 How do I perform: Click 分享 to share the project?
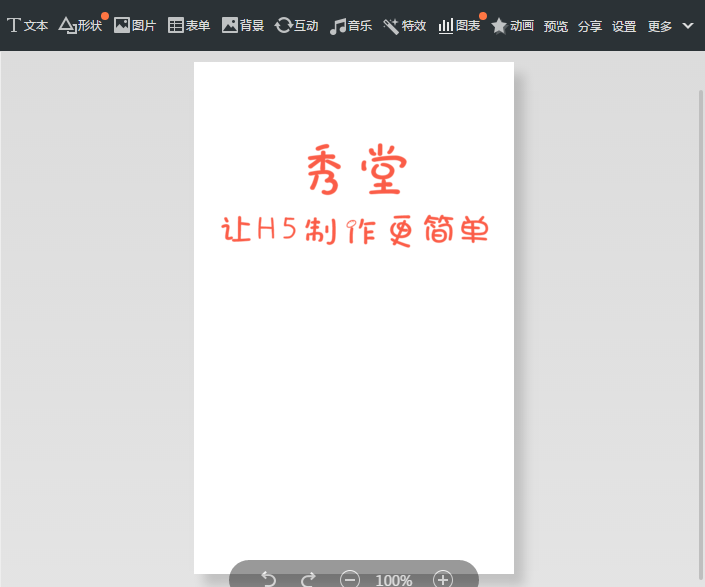(590, 27)
